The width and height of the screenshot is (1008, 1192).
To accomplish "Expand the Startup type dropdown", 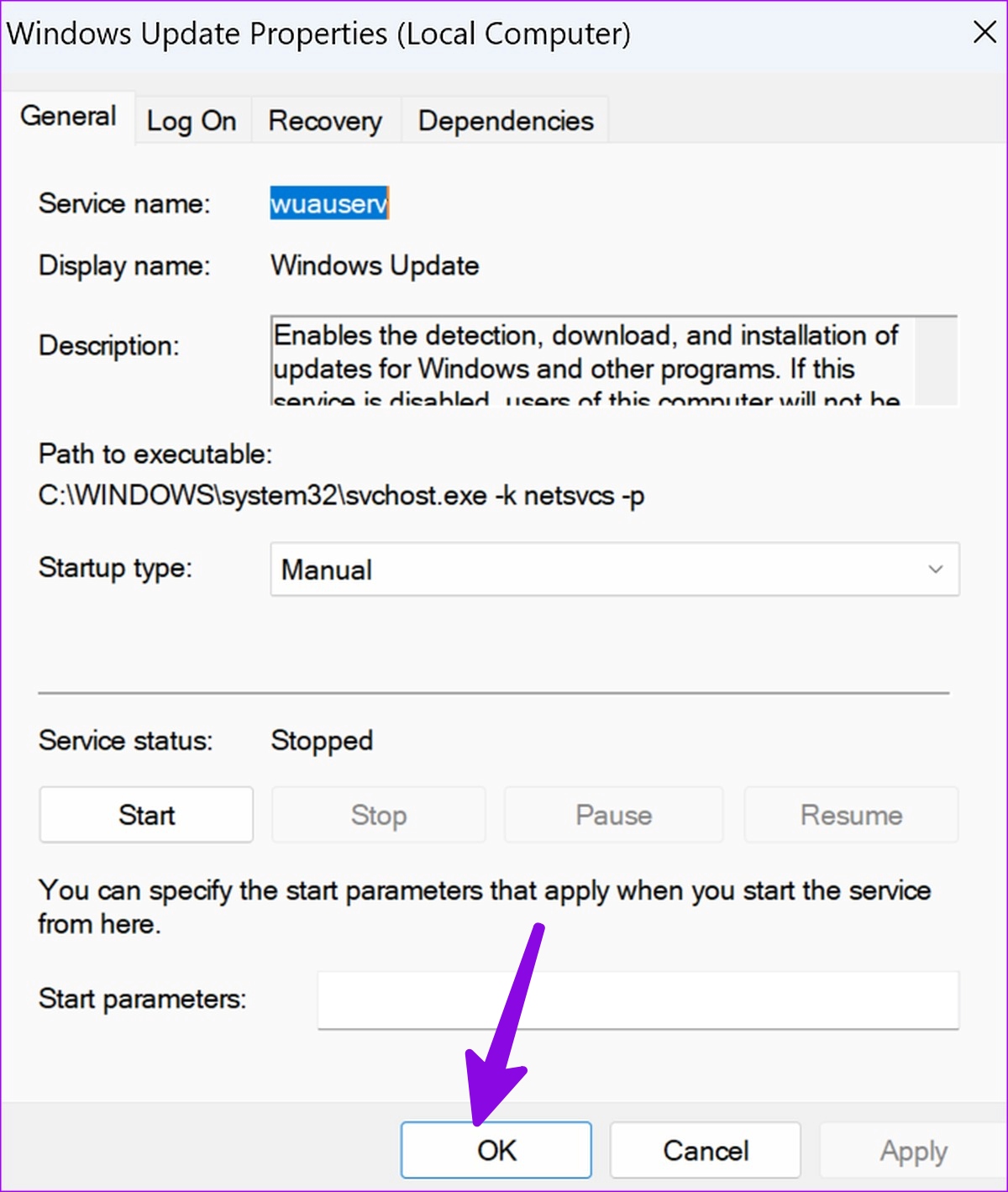I will pos(614,570).
